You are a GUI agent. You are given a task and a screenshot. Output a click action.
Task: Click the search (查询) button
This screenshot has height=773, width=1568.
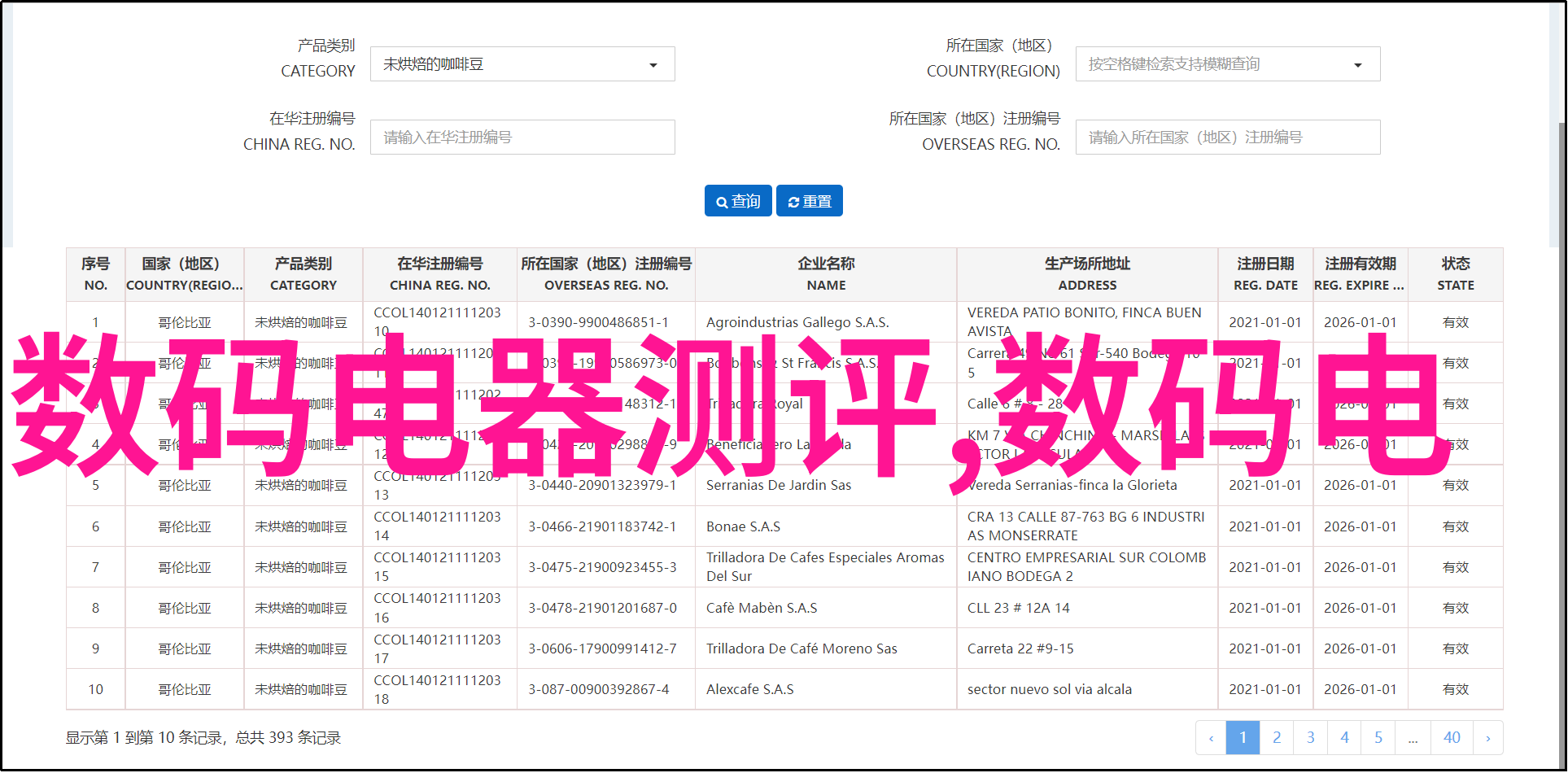738,201
